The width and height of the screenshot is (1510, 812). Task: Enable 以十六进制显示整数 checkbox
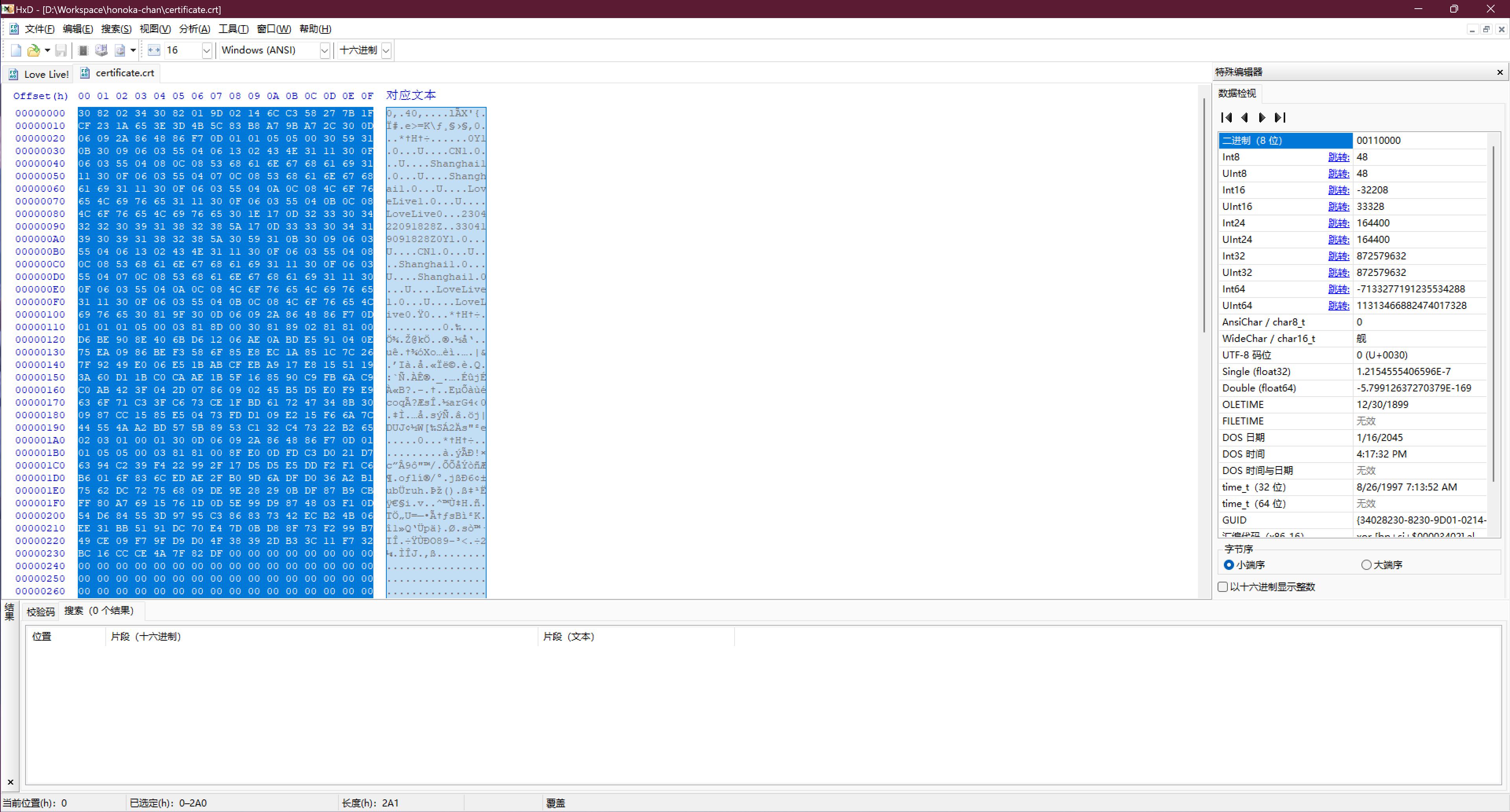point(1222,587)
